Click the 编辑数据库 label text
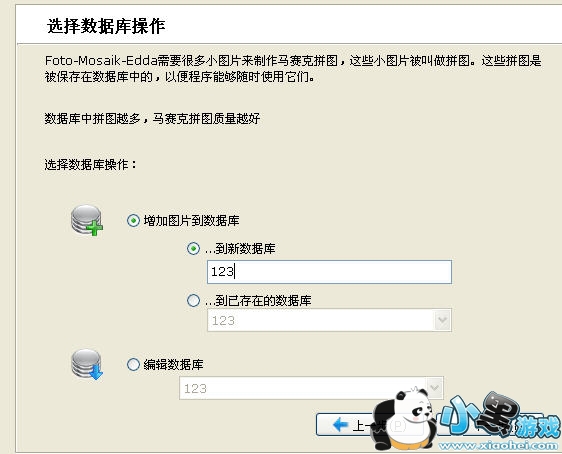 point(173,364)
